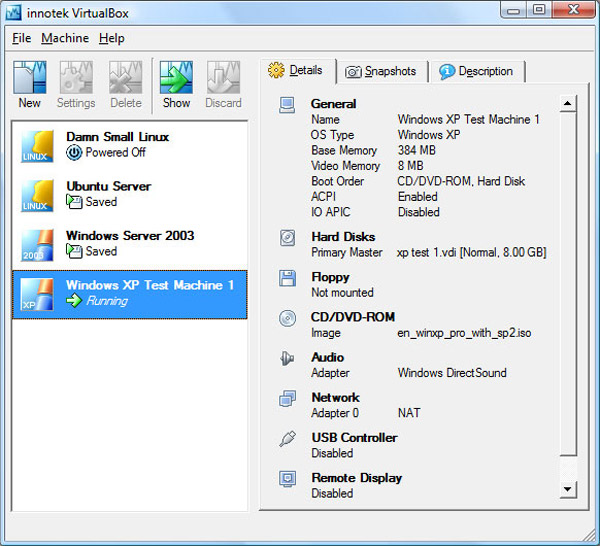The height and width of the screenshot is (546, 600).
Task: Click the CD/DVD-ROM disc icon
Action: pos(287,318)
